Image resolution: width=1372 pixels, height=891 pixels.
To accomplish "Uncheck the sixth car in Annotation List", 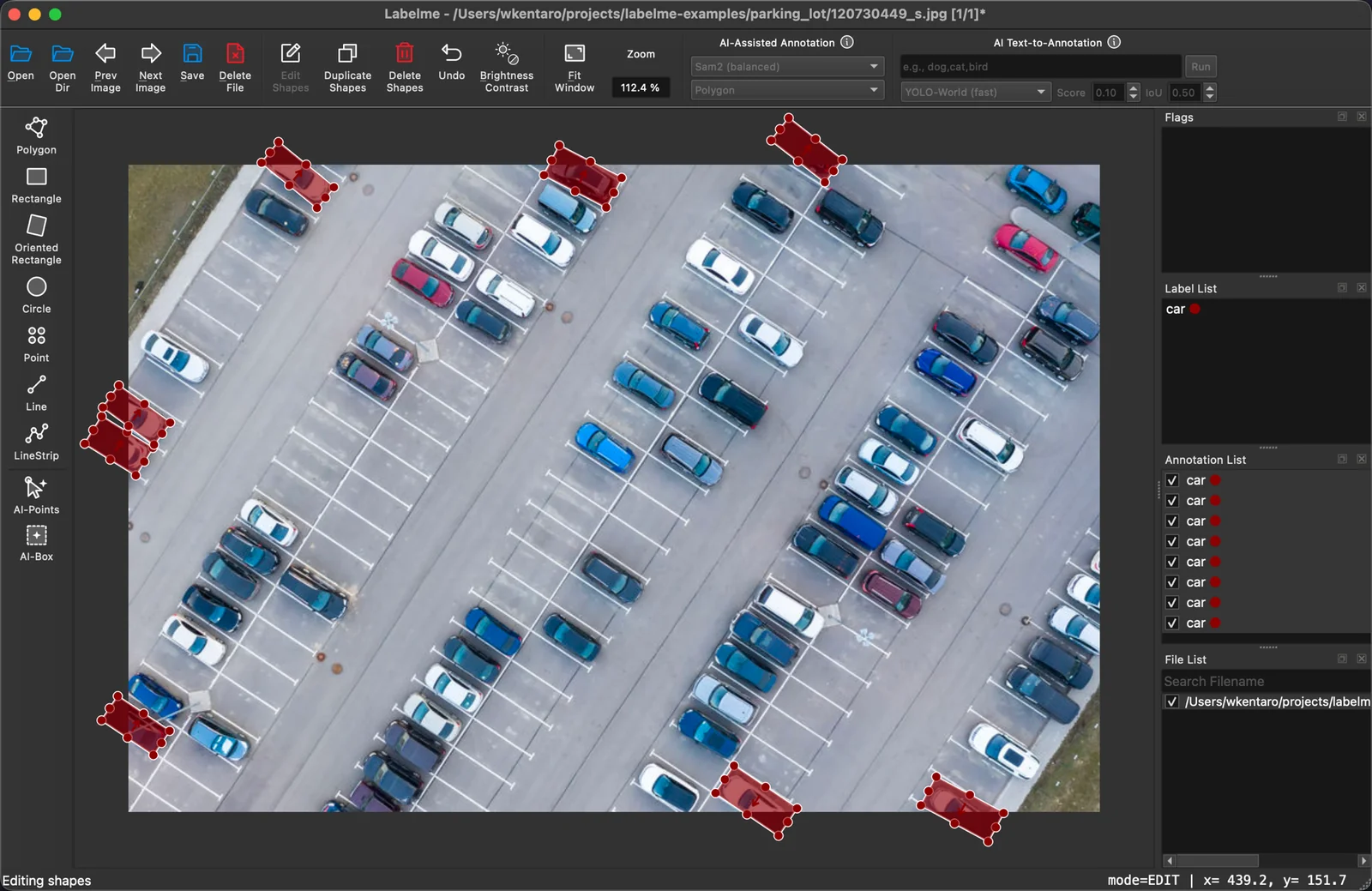I will pos(1172,582).
